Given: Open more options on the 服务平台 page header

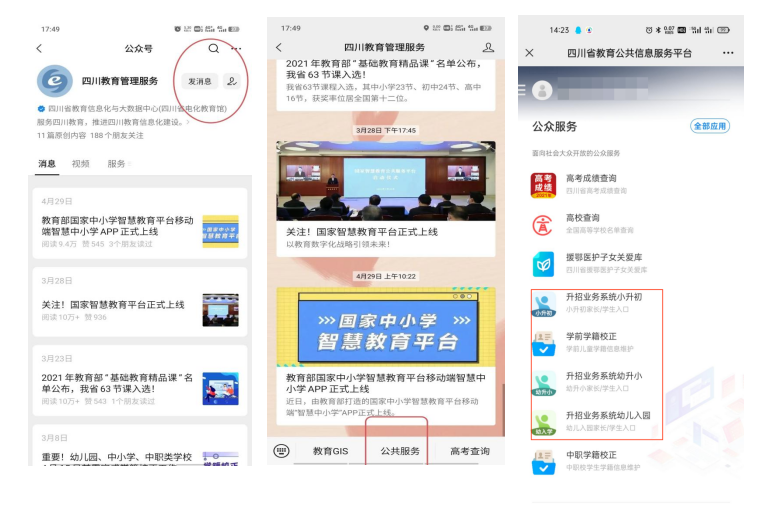Looking at the screenshot, I should 727,52.
